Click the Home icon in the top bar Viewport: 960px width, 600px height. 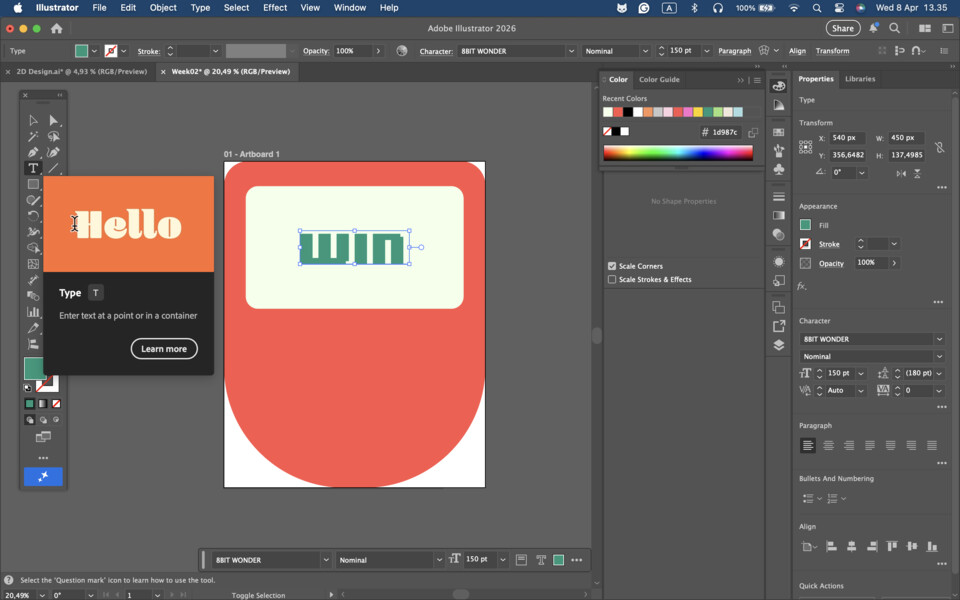[56, 29]
